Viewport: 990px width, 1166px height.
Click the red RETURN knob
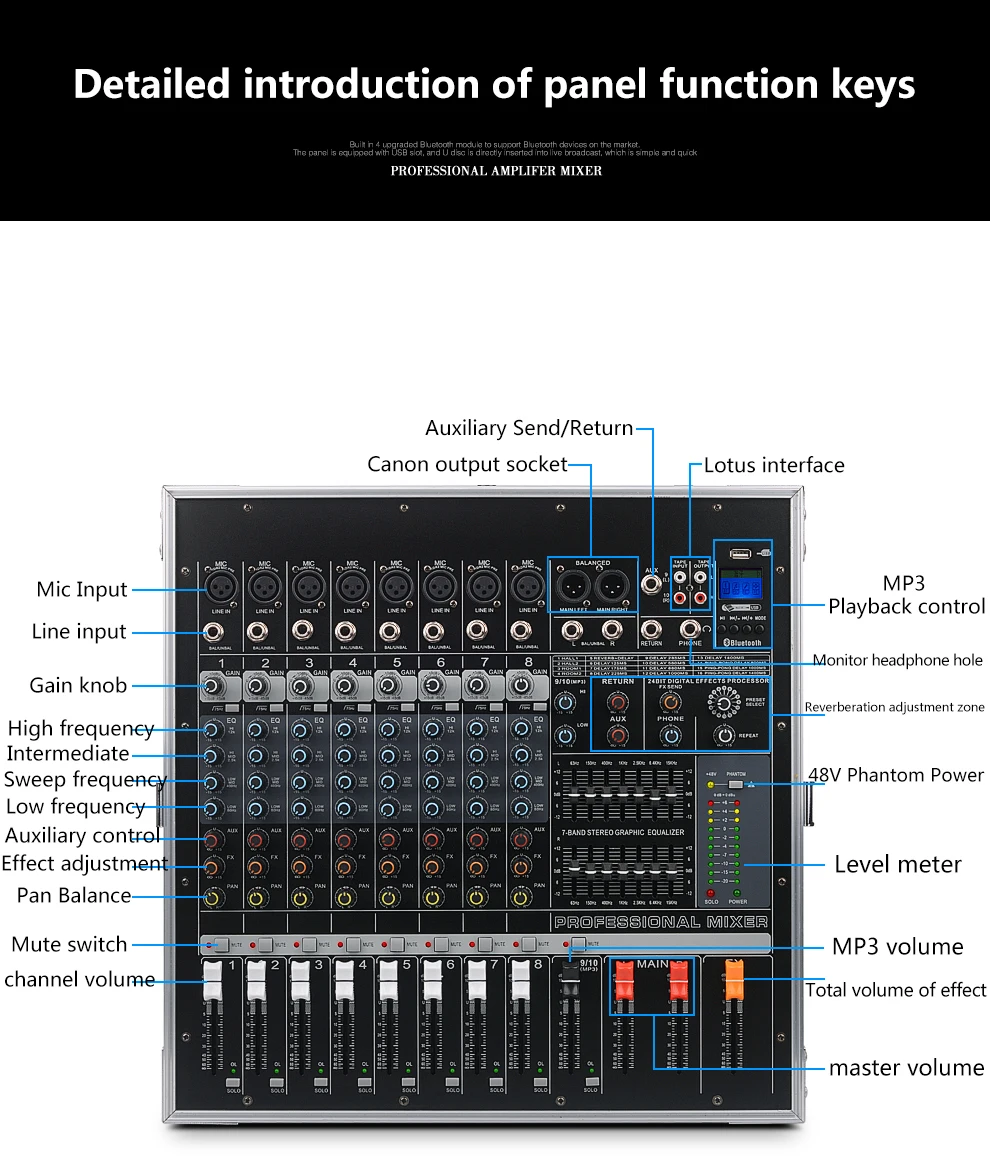[x=617, y=702]
